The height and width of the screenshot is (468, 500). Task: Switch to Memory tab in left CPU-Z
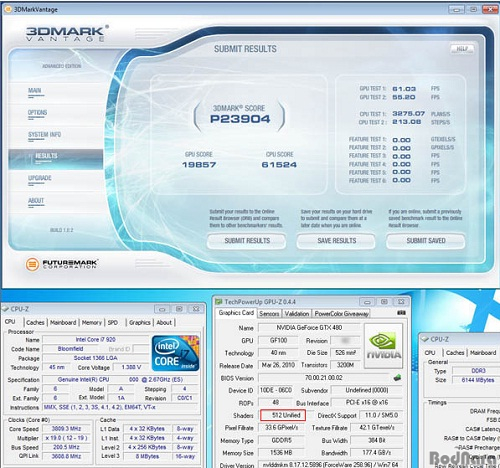pos(92,322)
